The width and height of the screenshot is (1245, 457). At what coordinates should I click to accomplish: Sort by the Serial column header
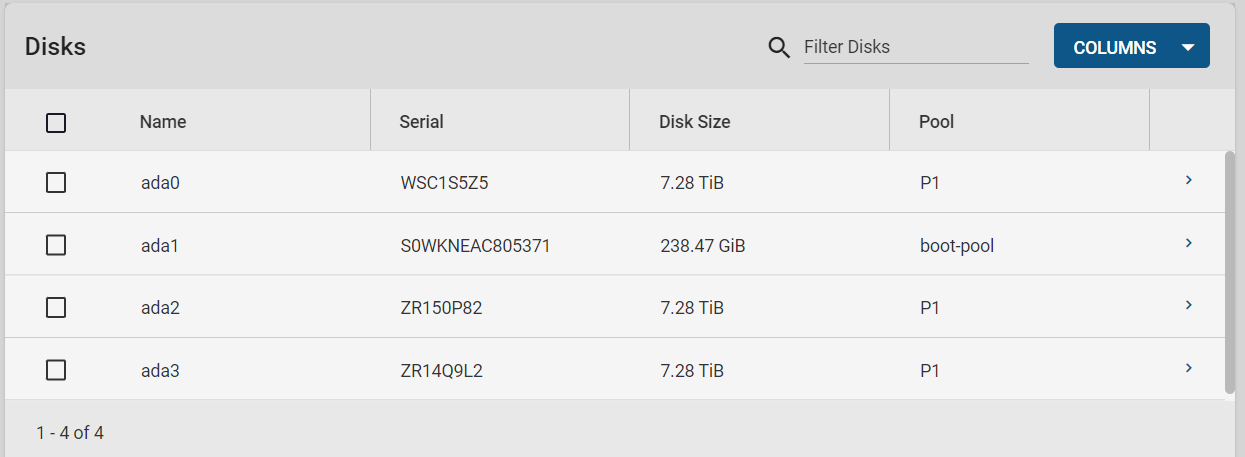(x=421, y=122)
